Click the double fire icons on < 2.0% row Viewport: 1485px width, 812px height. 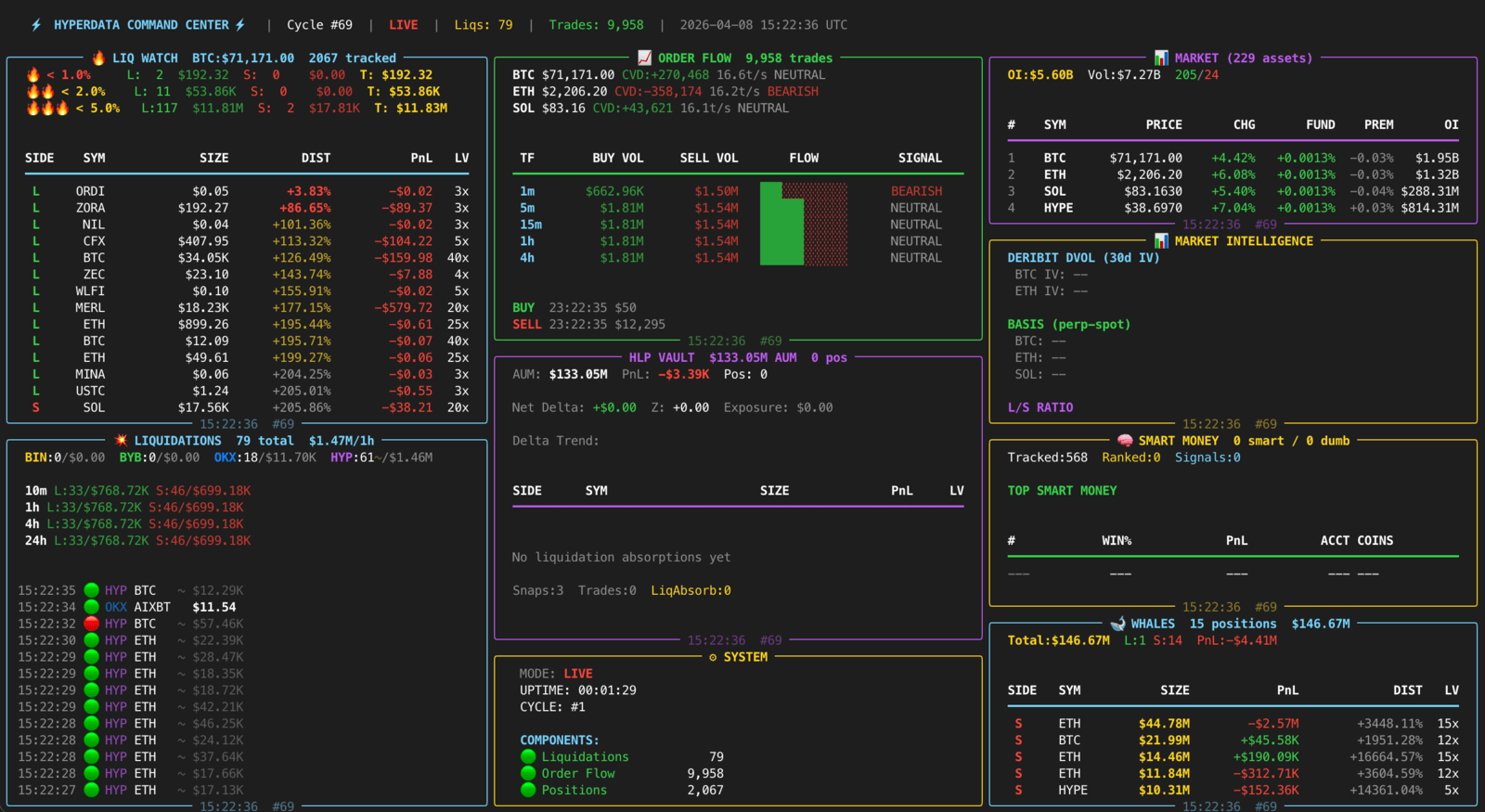click(40, 92)
